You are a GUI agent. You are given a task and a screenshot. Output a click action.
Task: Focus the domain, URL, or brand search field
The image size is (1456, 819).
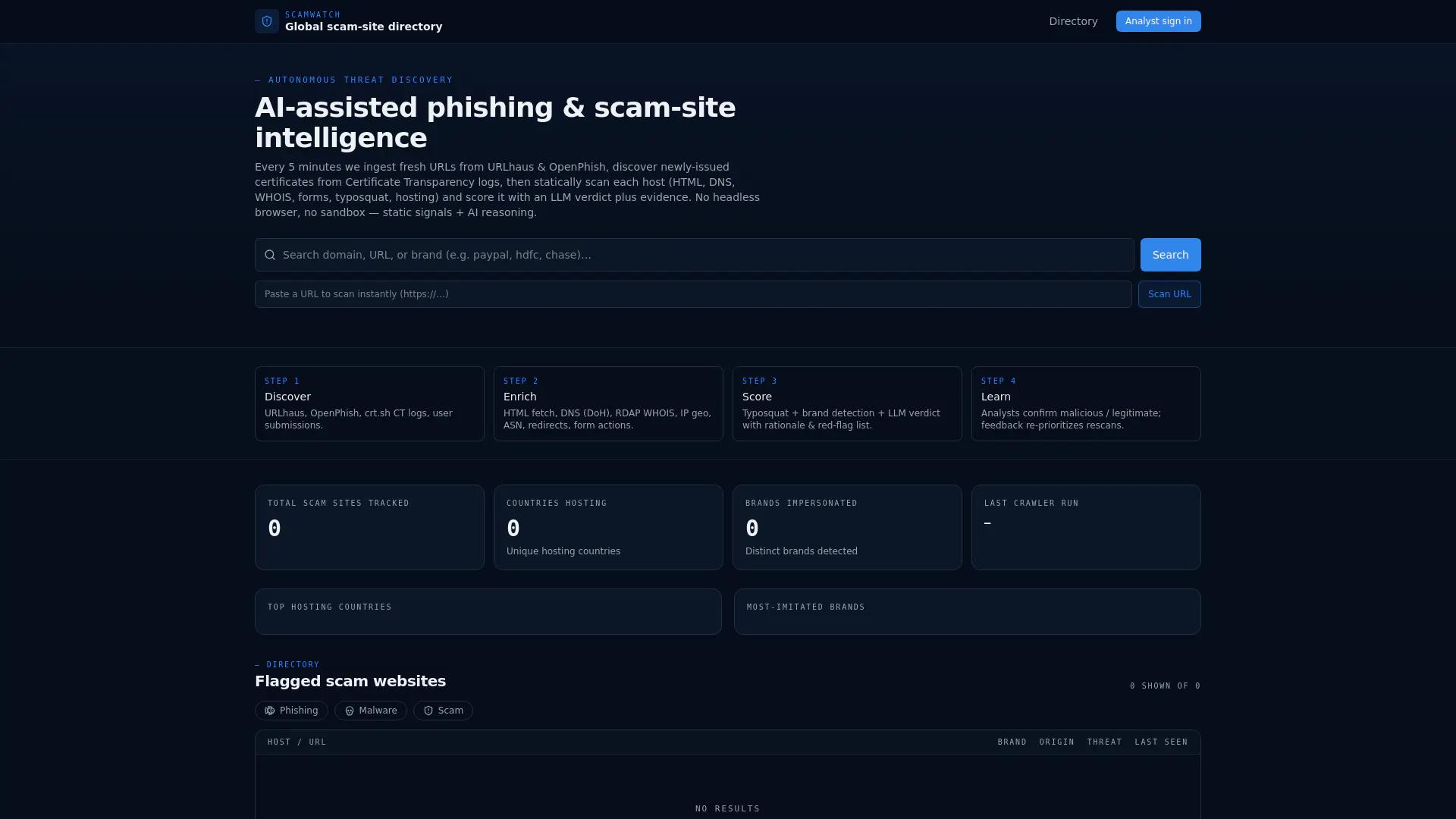pos(695,255)
